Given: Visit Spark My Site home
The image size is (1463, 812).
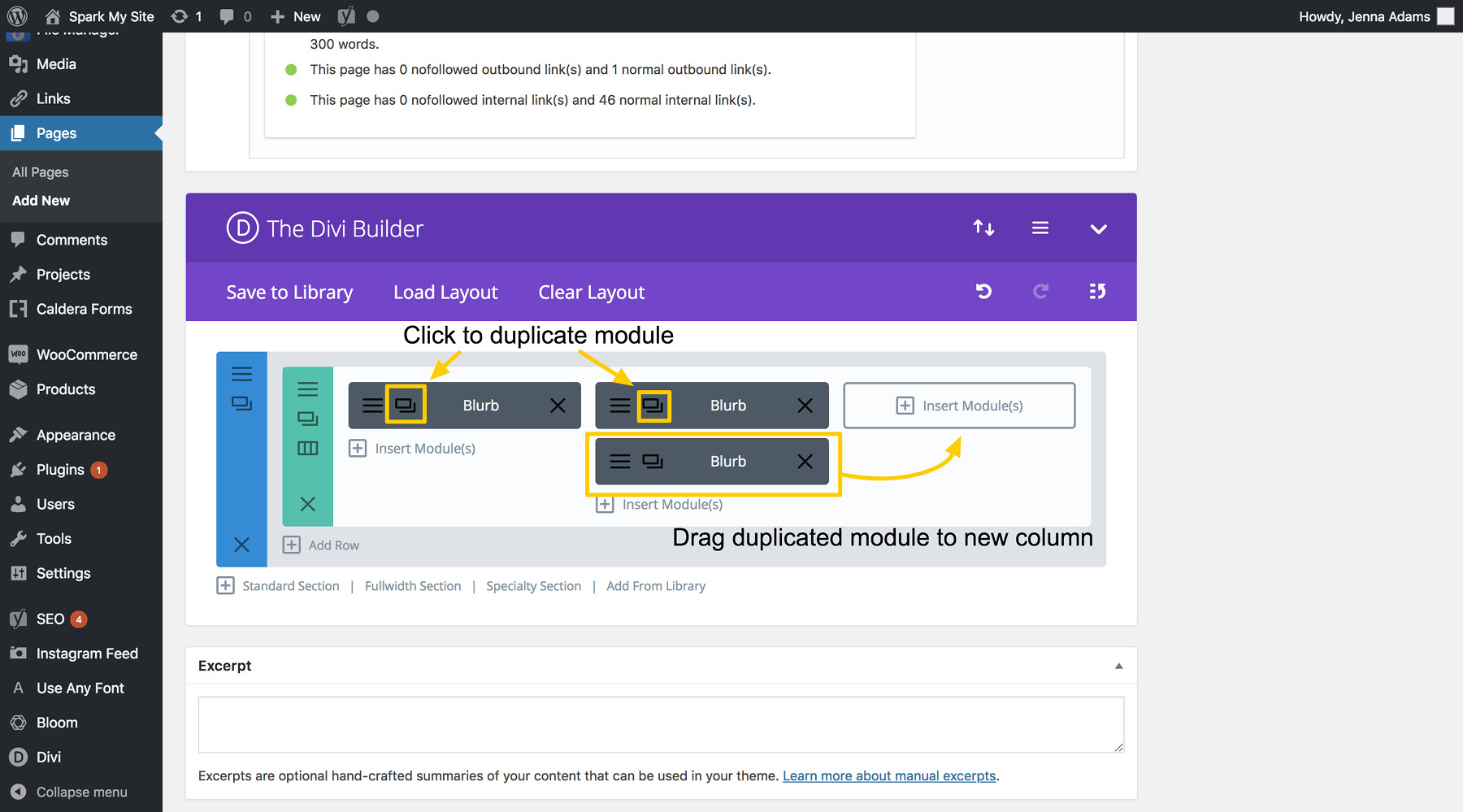Looking at the screenshot, I should [x=99, y=16].
